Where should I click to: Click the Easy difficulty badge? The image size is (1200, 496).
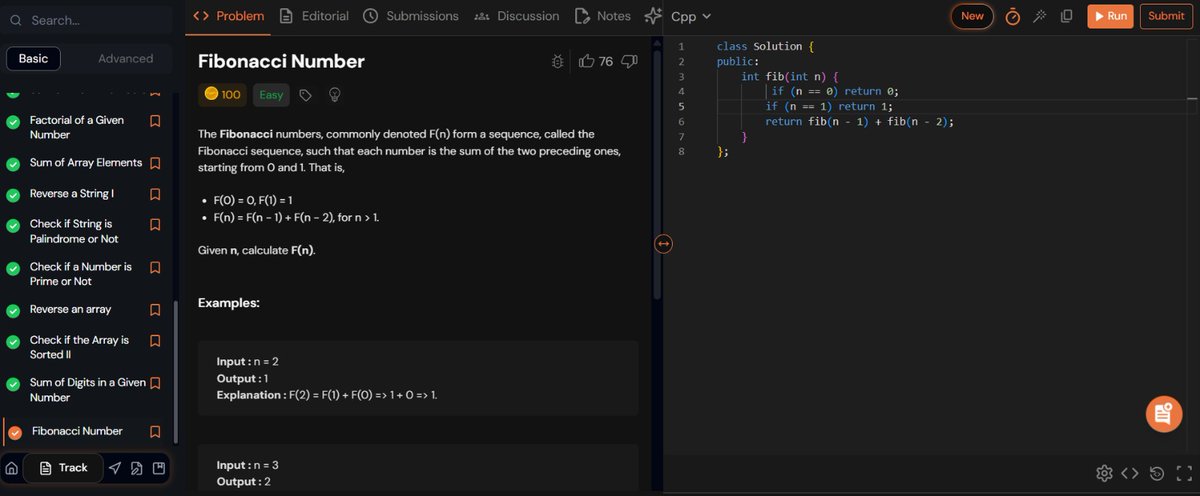(271, 95)
